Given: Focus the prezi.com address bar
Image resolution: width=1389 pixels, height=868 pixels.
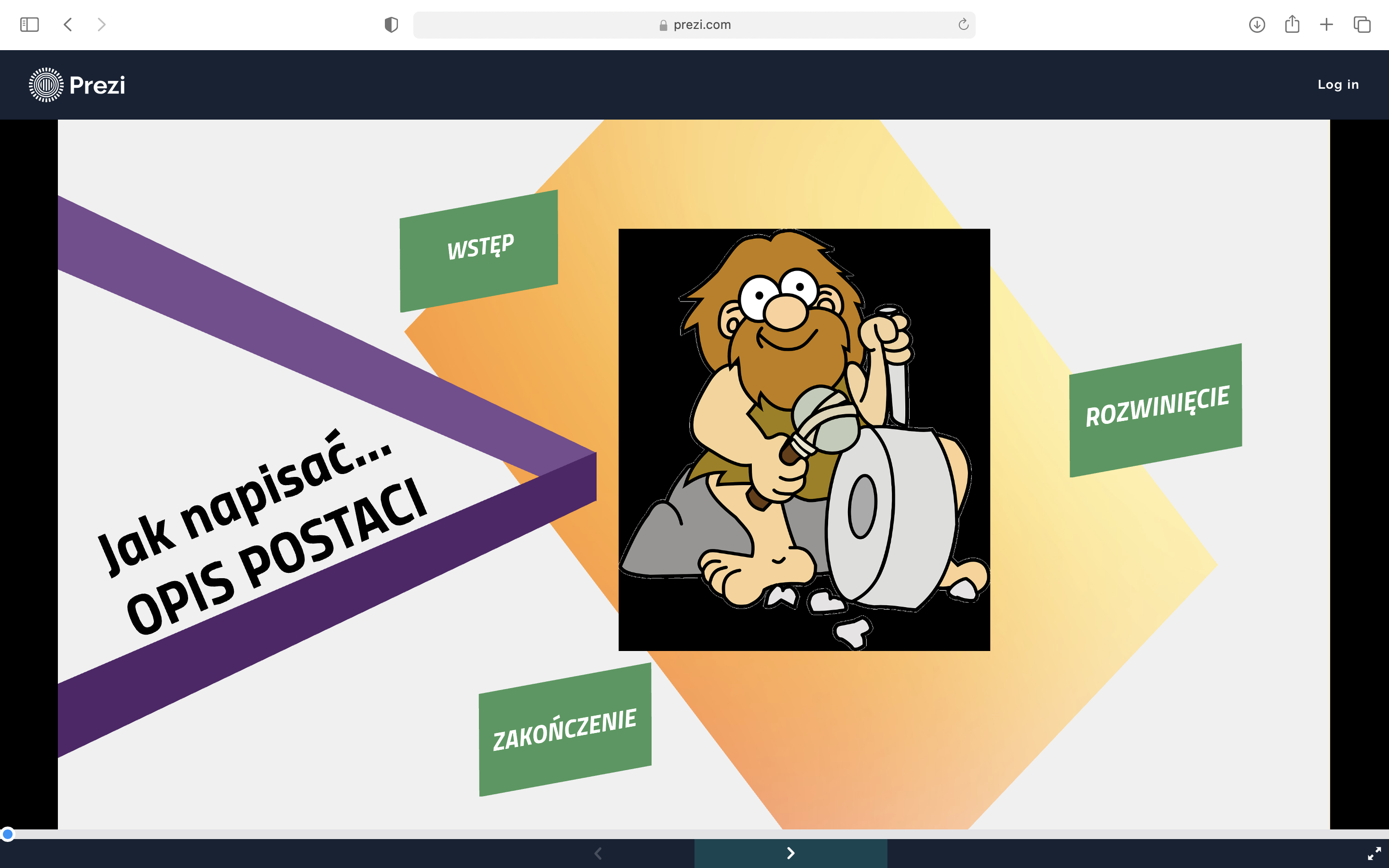Looking at the screenshot, I should pyautogui.click(x=694, y=25).
